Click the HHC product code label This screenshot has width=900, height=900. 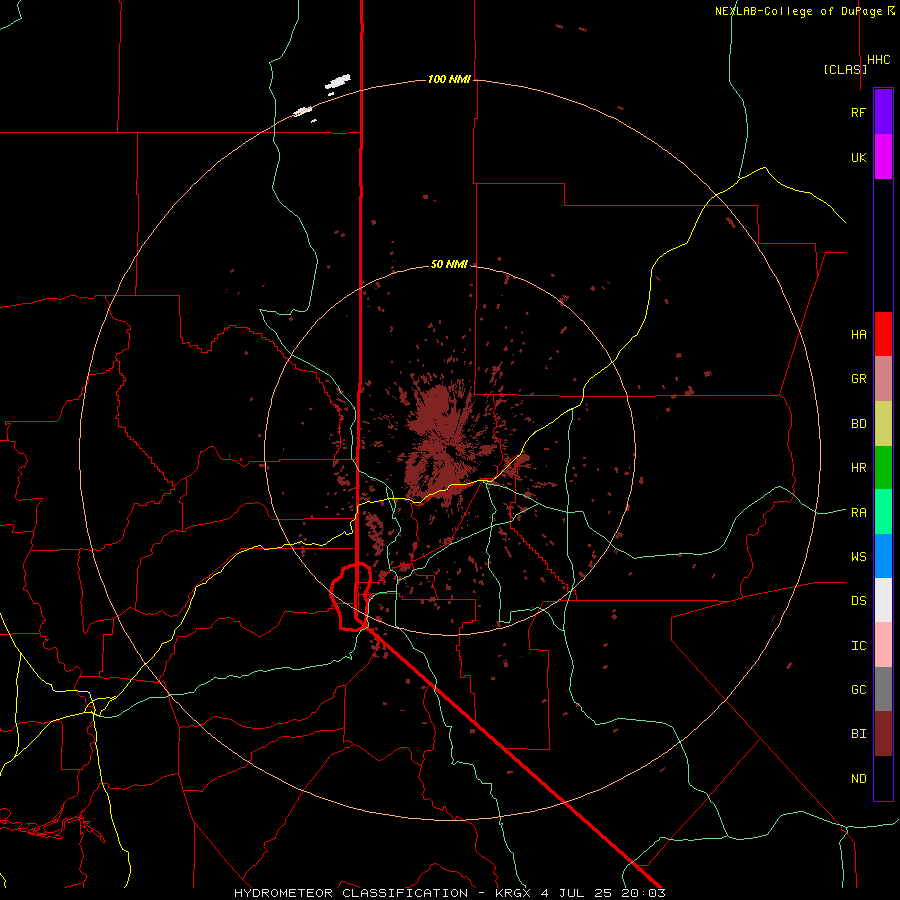coord(878,60)
